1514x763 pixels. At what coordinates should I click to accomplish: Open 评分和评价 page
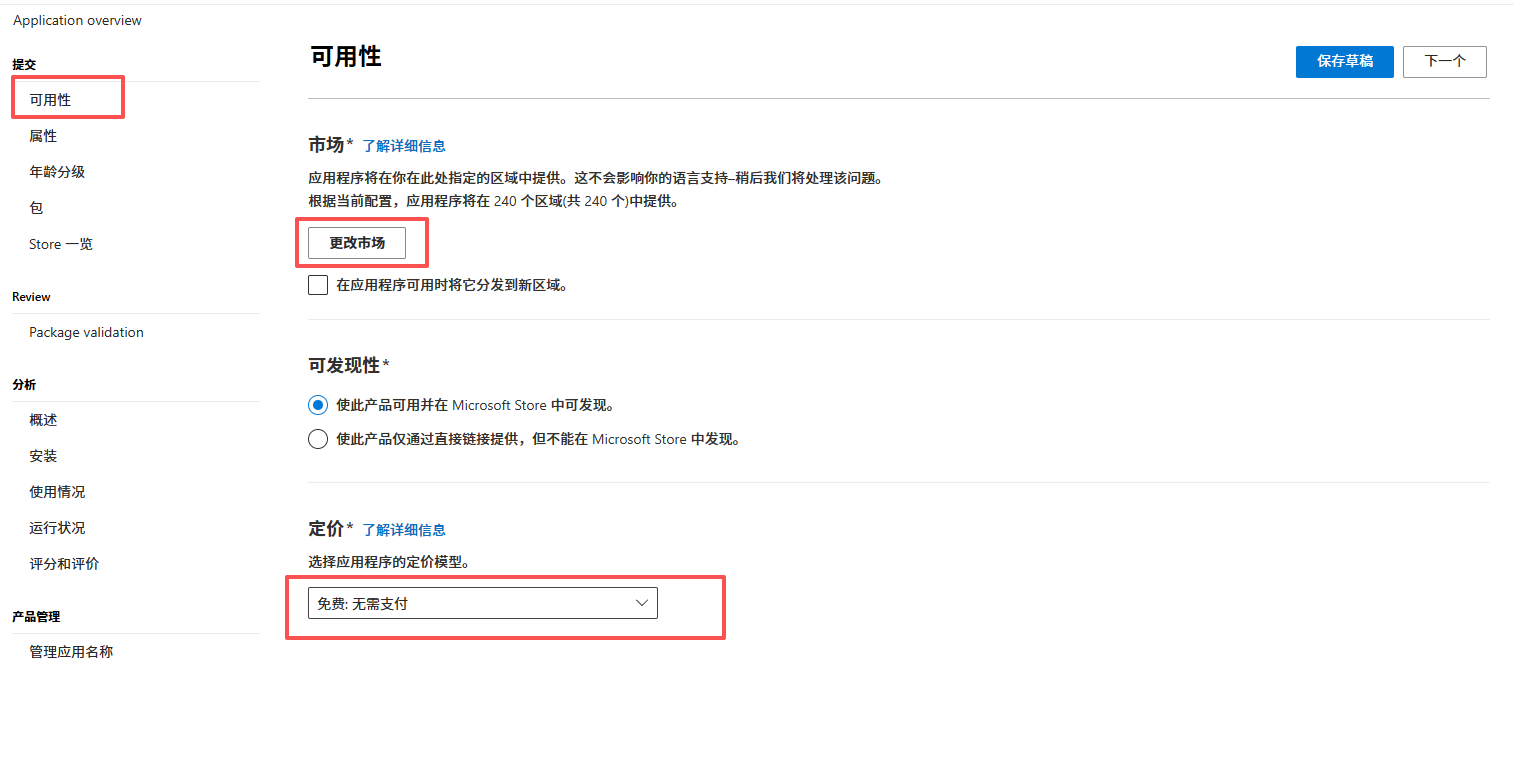tap(64, 564)
